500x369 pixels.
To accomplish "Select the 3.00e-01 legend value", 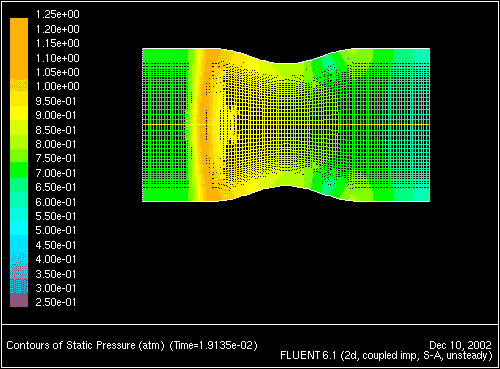I will pos(56,288).
